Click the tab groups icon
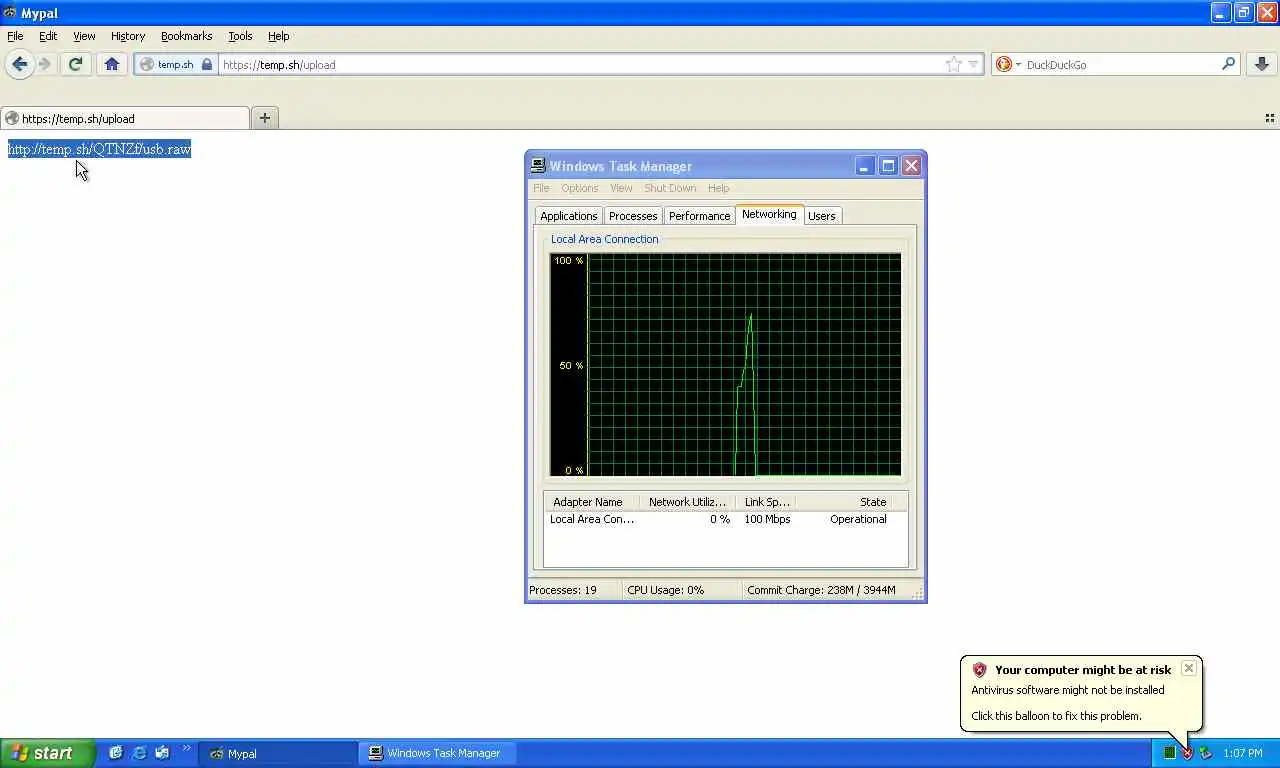Screen dimensions: 1280x768 click(1270, 118)
